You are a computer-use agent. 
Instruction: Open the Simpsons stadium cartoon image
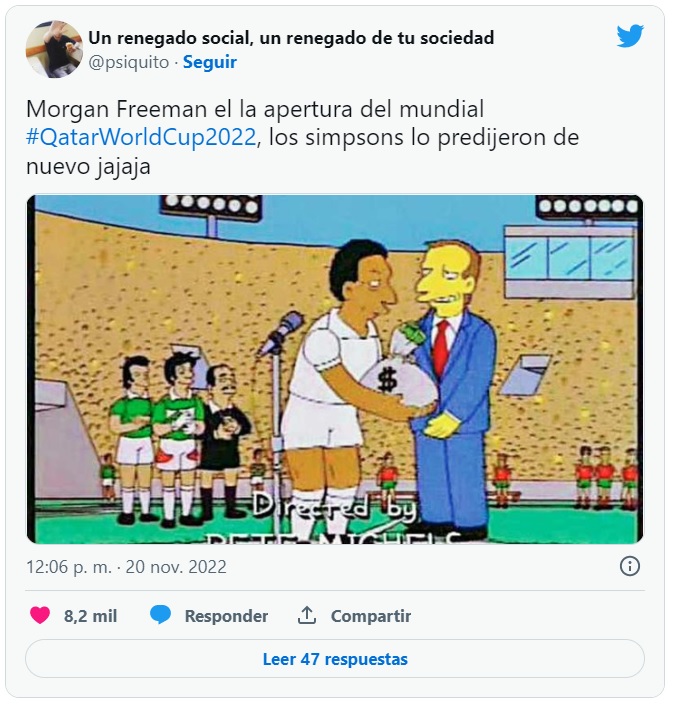coord(335,369)
